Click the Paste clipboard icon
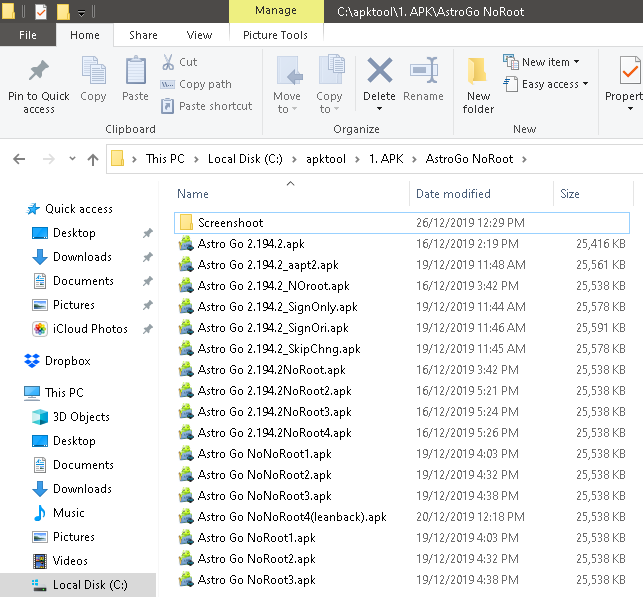 [x=136, y=71]
